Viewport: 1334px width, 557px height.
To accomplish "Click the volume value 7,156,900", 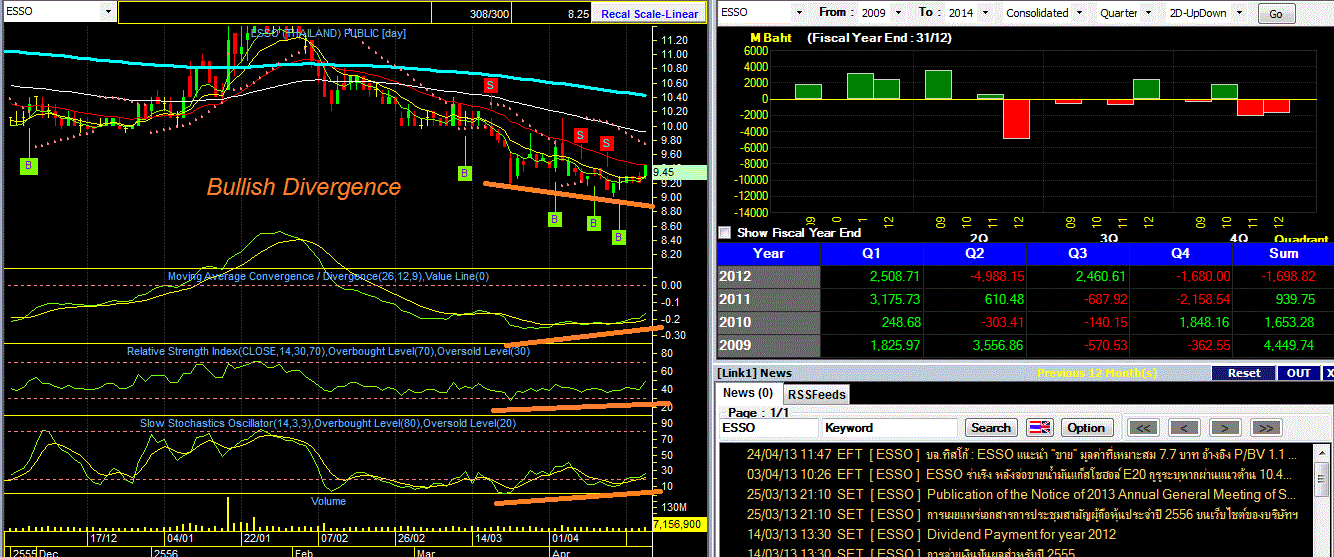I will pos(679,524).
